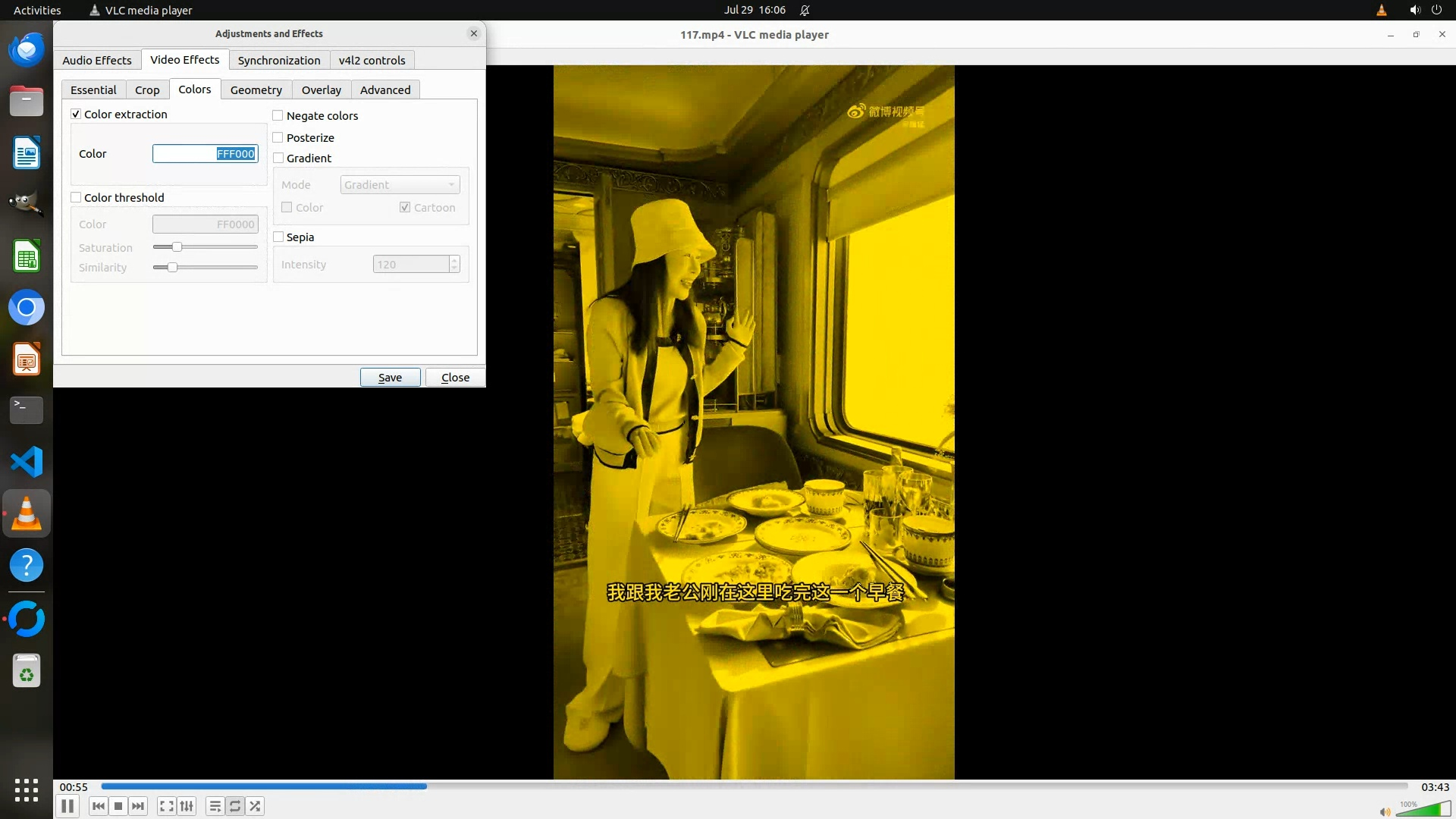
Task: Open extended settings equalizer icon
Action: click(187, 806)
